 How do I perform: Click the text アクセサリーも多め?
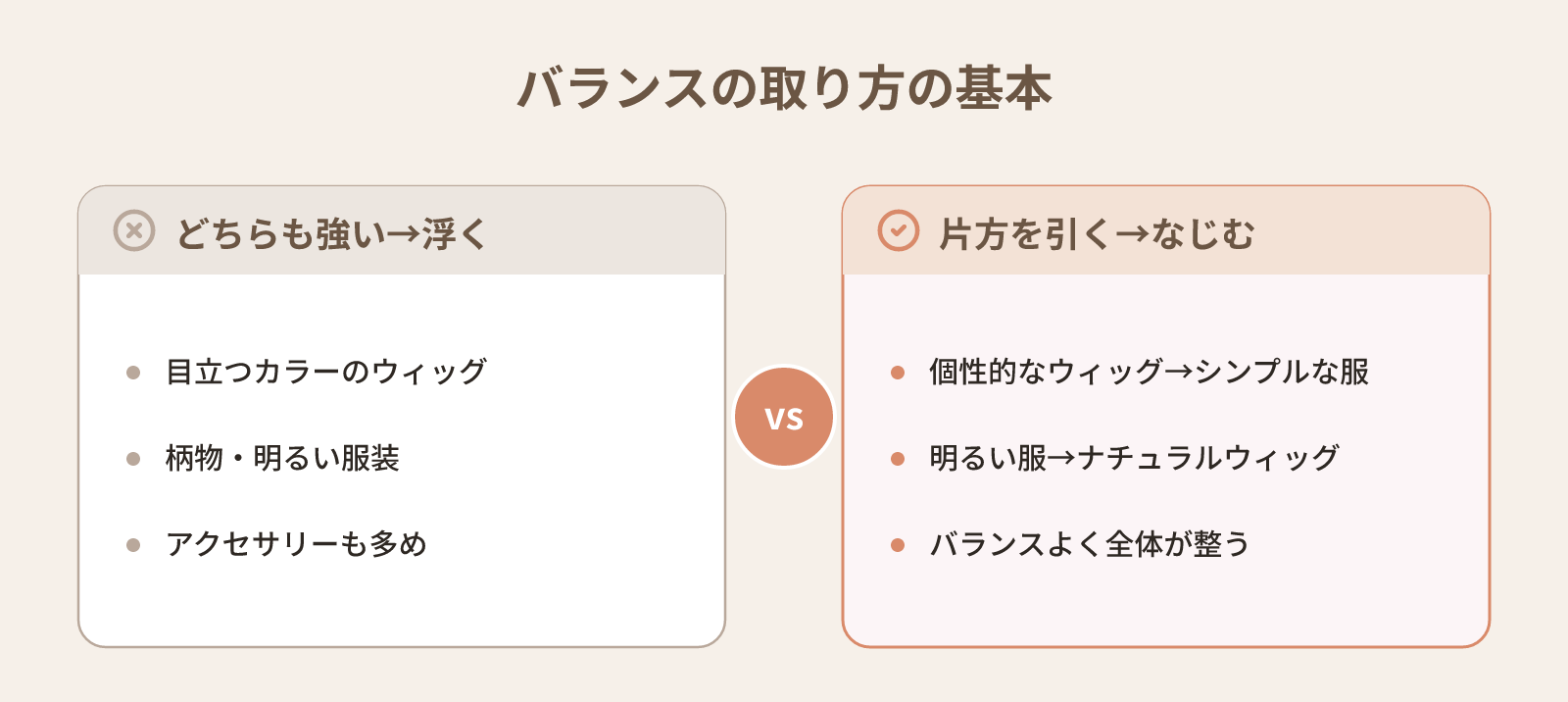point(297,544)
